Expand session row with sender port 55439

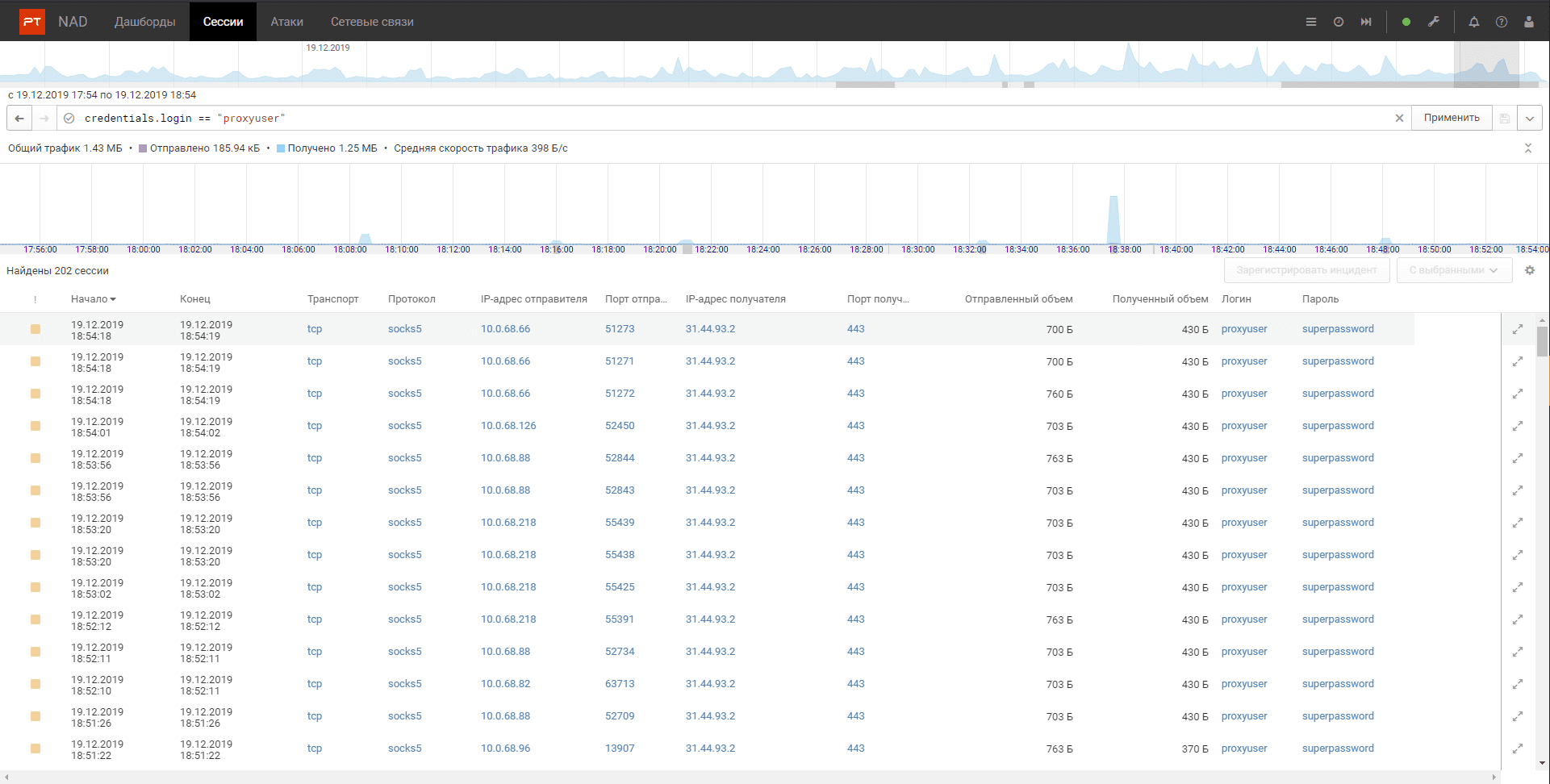click(1518, 523)
